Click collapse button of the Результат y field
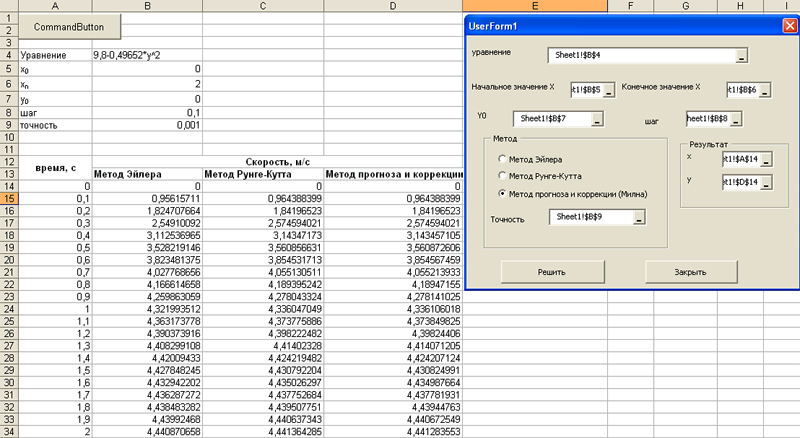Screen dimensions: 800x438 765,182
